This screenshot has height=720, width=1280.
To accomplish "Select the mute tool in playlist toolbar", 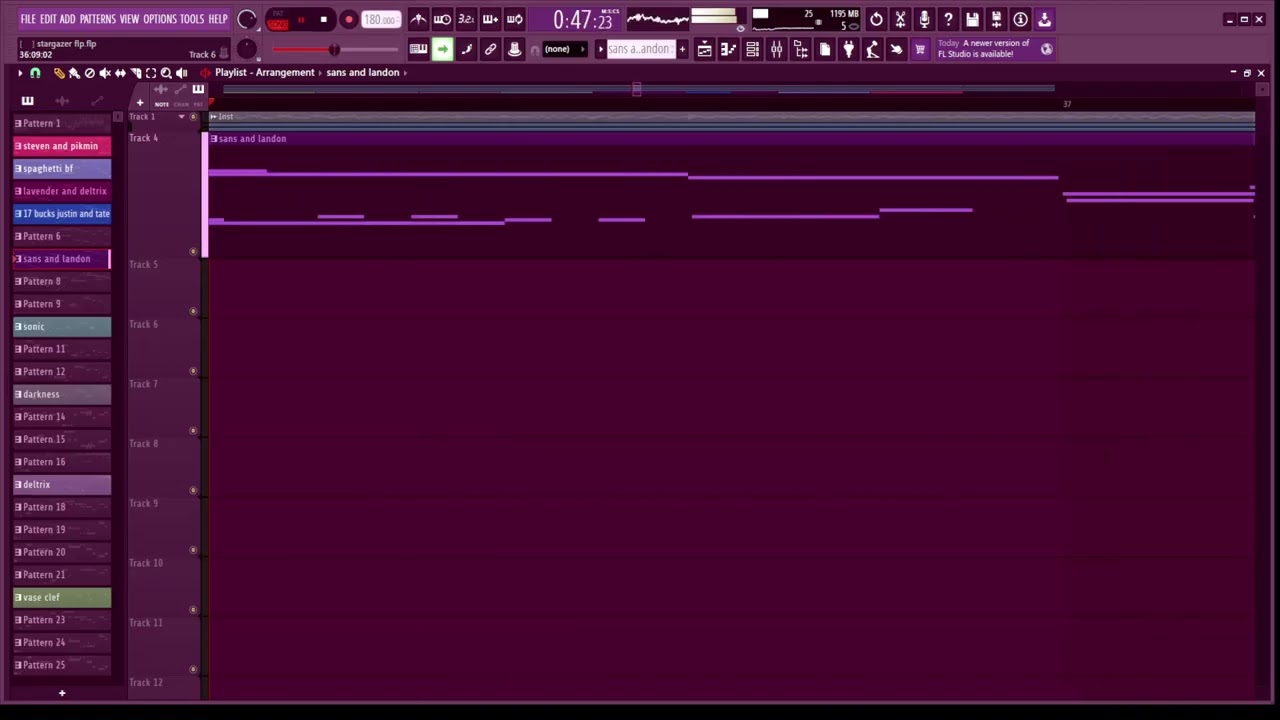I will click(x=105, y=73).
